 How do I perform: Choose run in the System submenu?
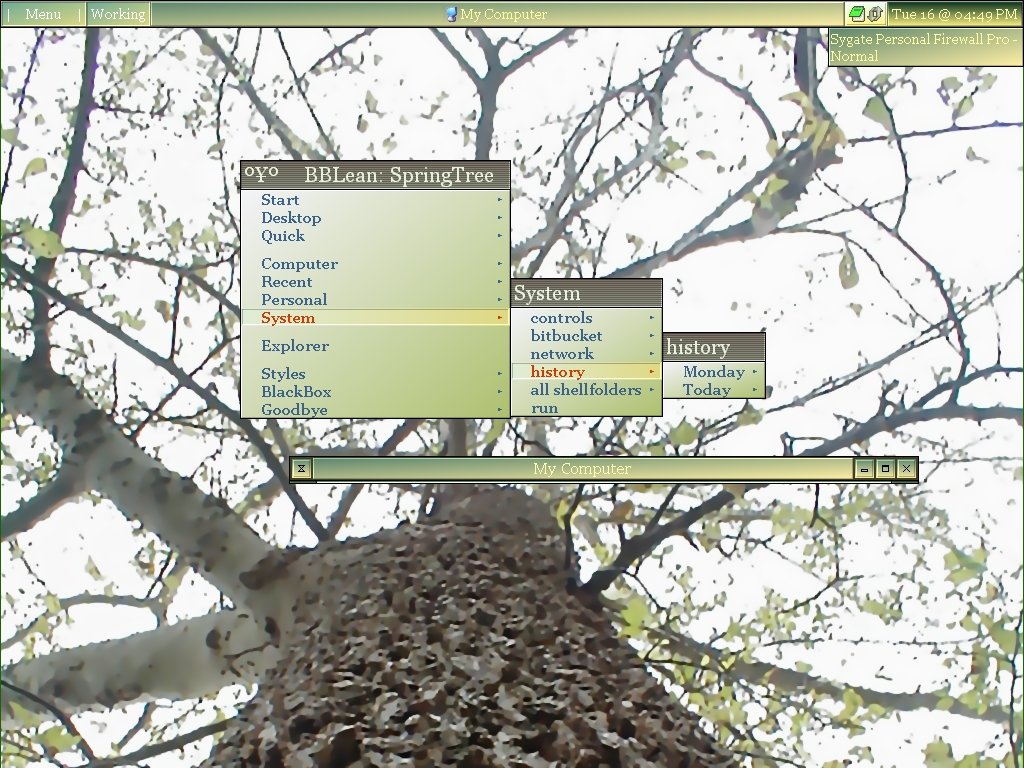pos(586,408)
